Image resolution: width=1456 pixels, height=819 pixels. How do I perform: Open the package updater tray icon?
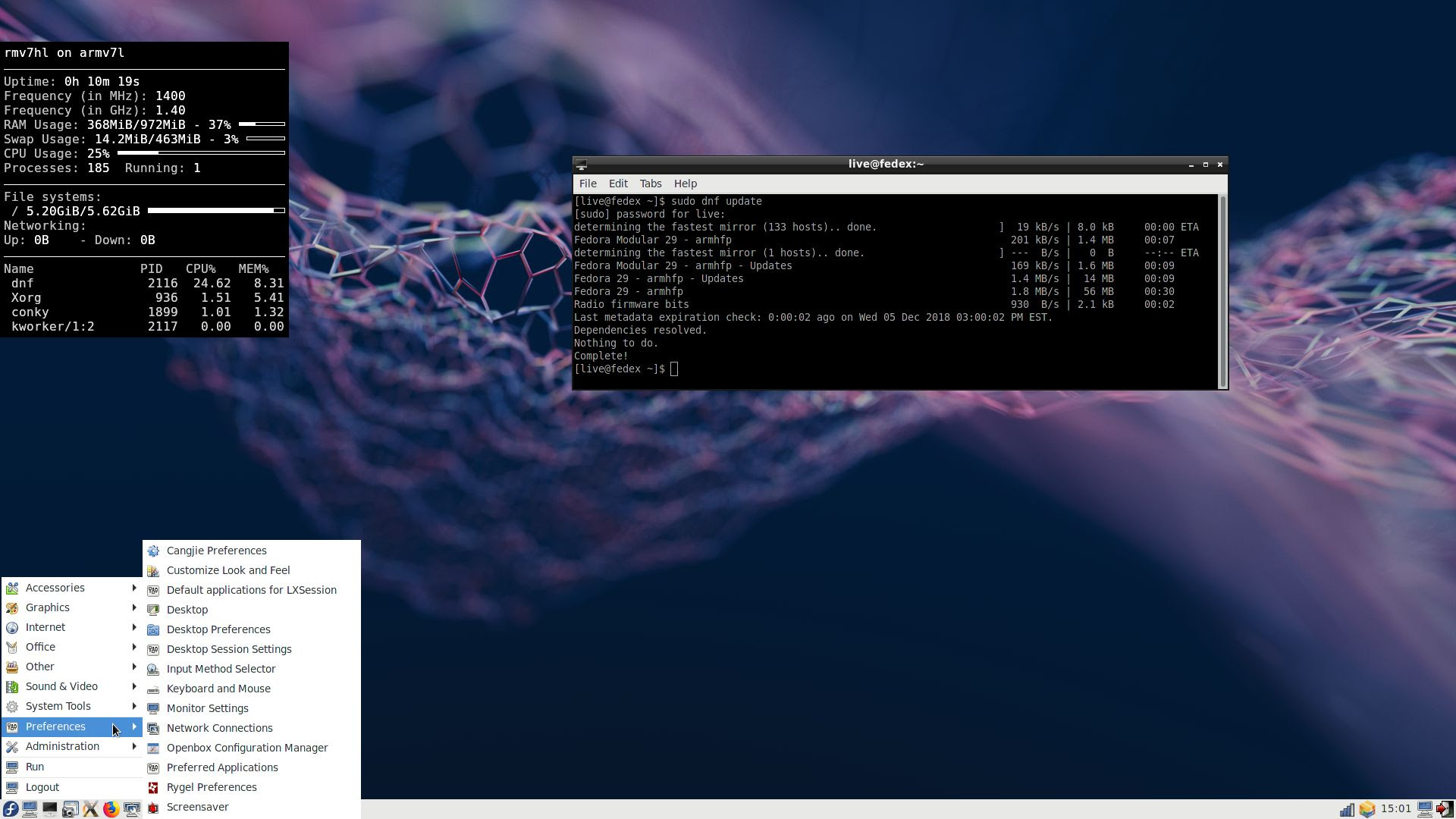coord(1367,809)
